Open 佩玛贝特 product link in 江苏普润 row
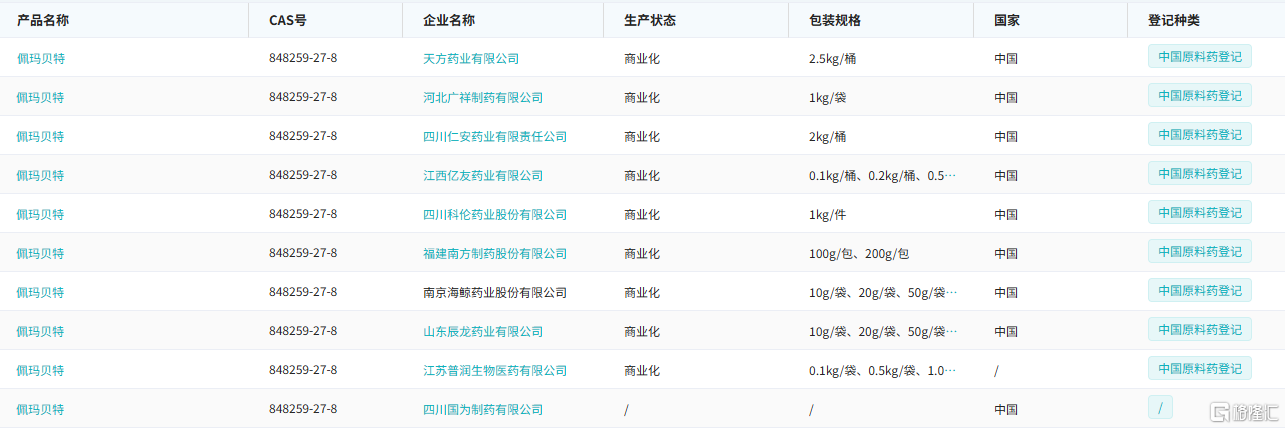This screenshot has width=1285, height=429. click(40, 370)
